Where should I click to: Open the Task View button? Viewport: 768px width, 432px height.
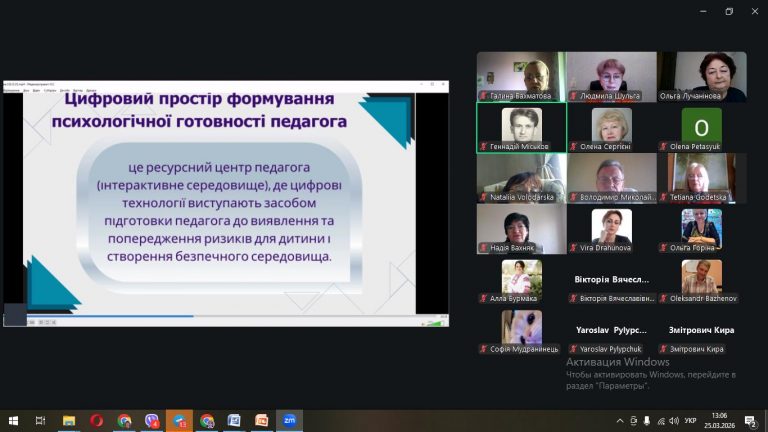coord(41,421)
